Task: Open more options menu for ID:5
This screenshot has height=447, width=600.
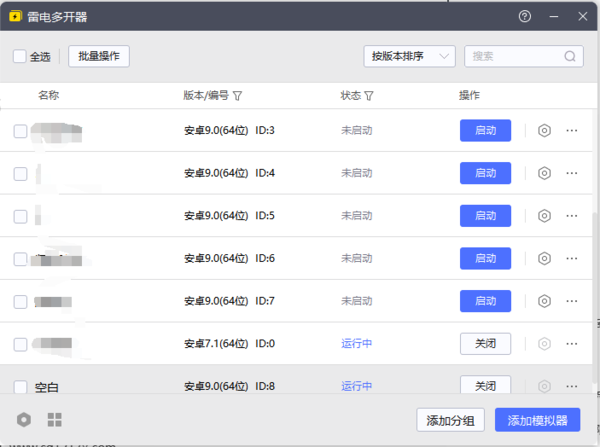Action: point(572,216)
